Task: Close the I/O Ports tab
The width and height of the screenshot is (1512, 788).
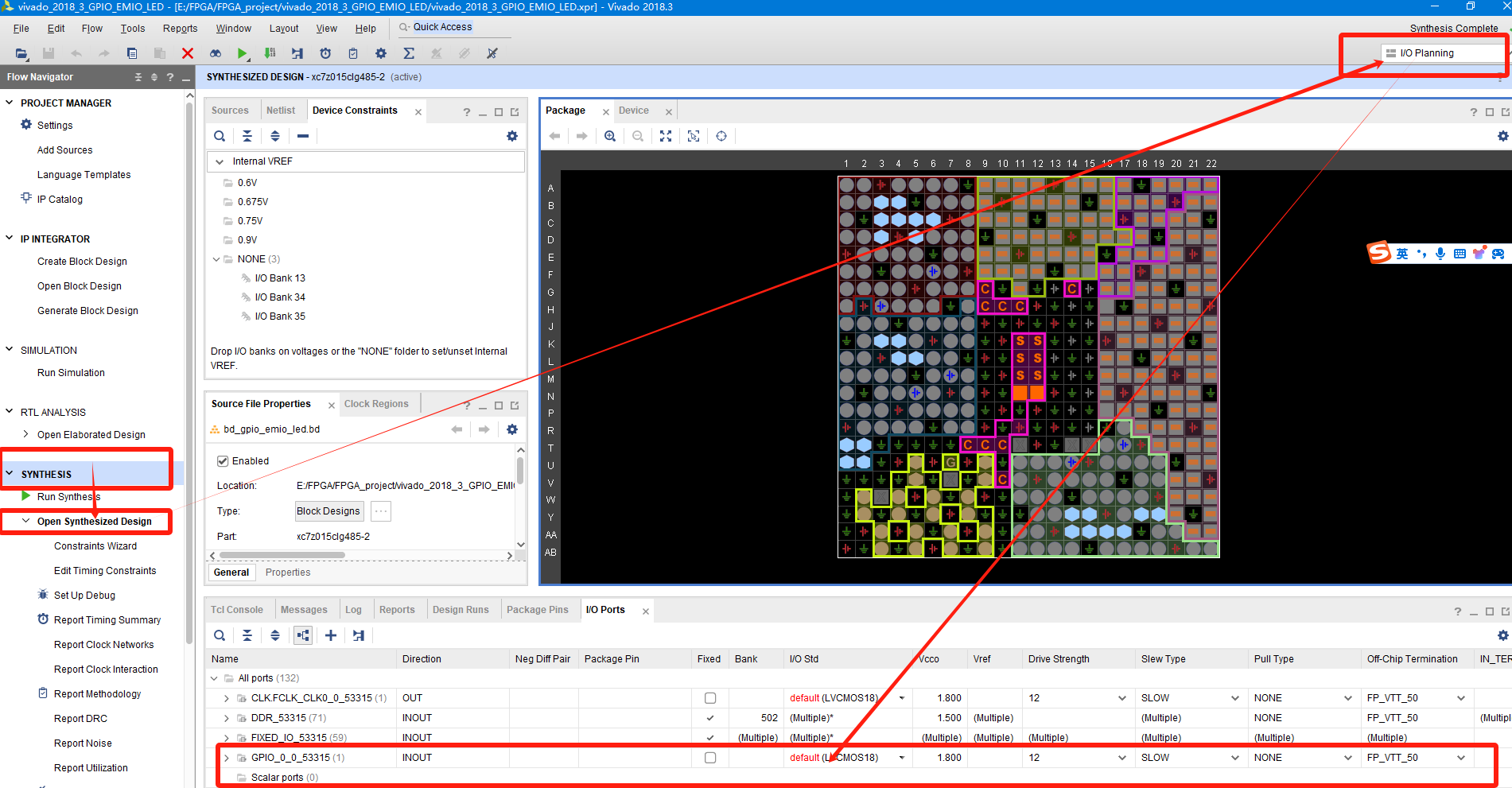Action: point(646,611)
